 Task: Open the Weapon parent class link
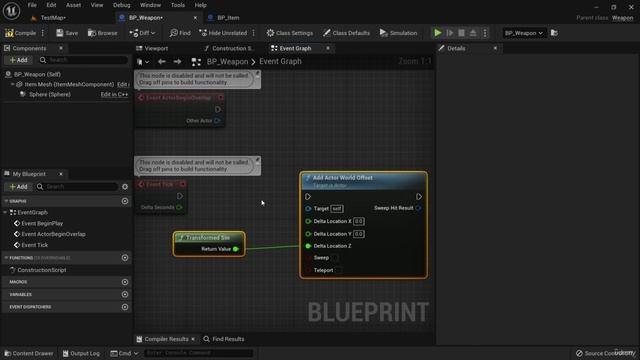pos(622,18)
